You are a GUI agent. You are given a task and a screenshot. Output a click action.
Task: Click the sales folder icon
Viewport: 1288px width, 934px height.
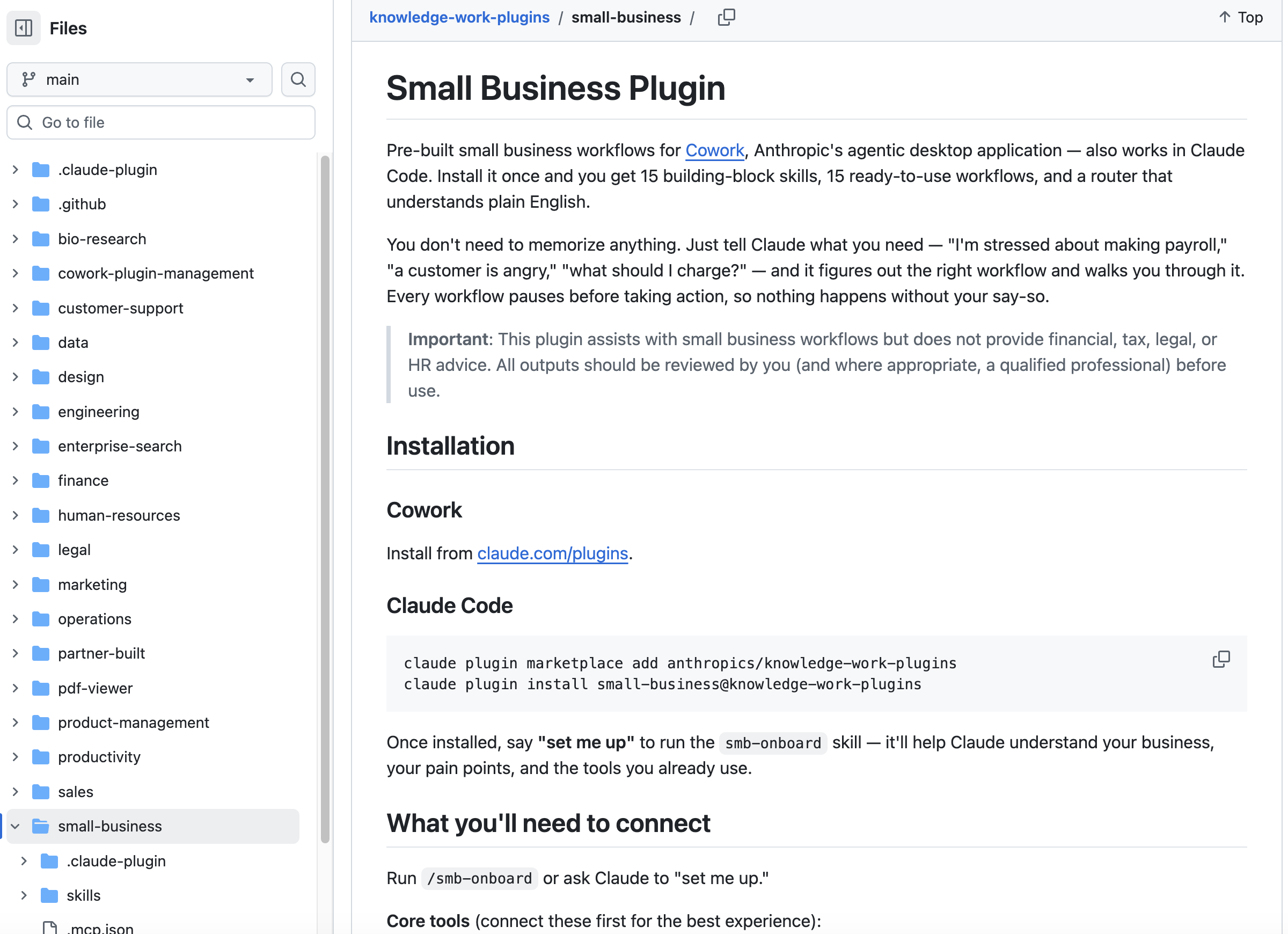click(41, 792)
